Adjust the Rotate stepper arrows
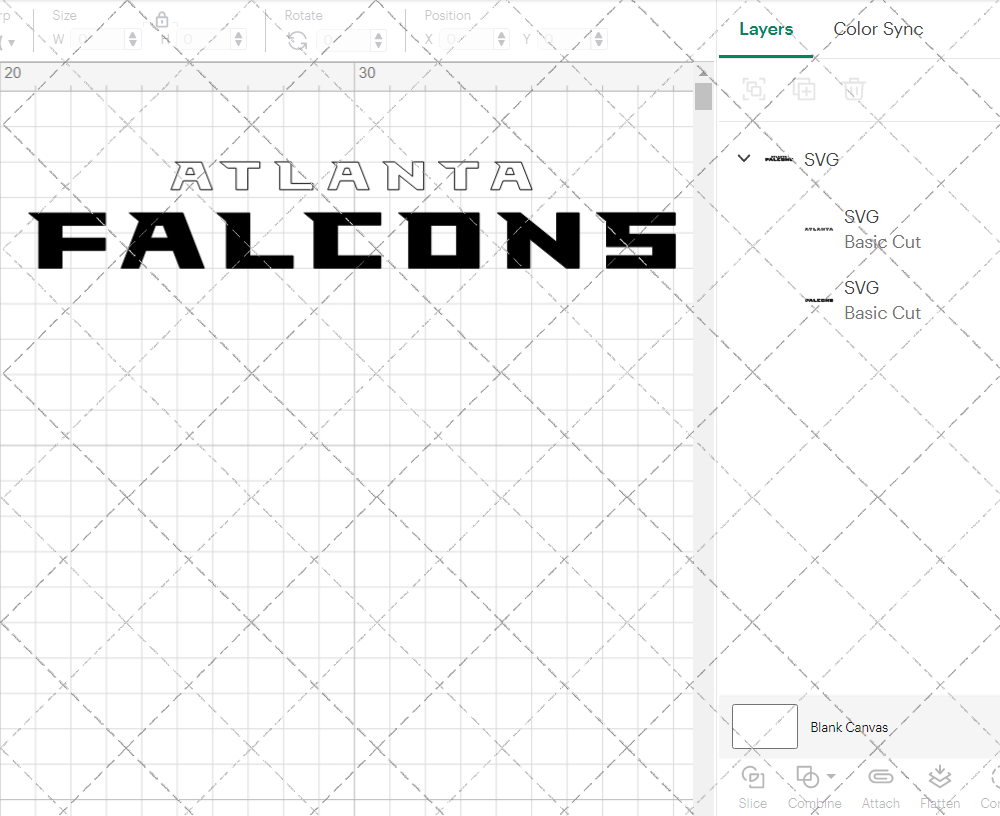This screenshot has width=1000, height=816. click(379, 40)
